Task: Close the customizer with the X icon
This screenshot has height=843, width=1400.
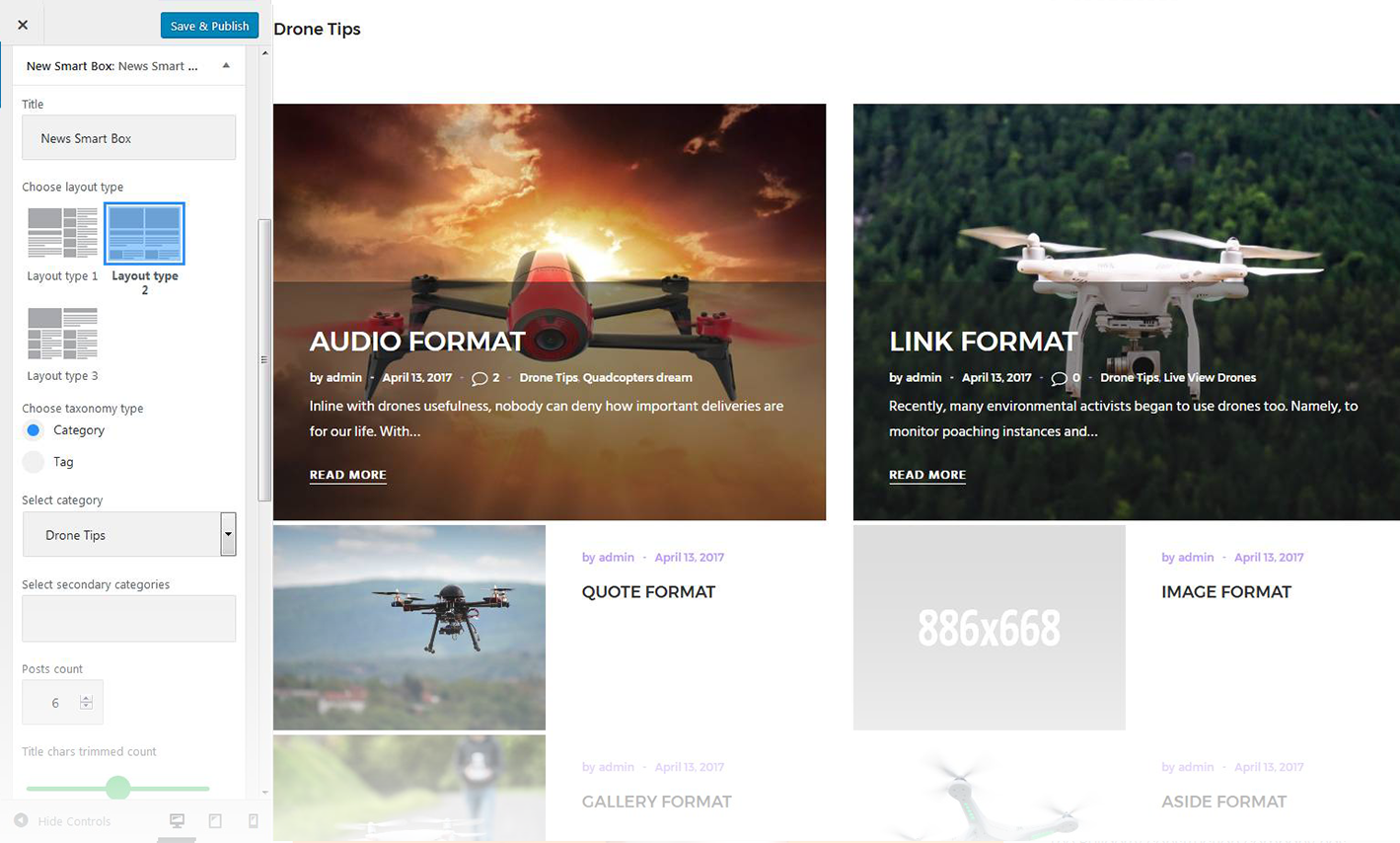Action: tap(23, 25)
